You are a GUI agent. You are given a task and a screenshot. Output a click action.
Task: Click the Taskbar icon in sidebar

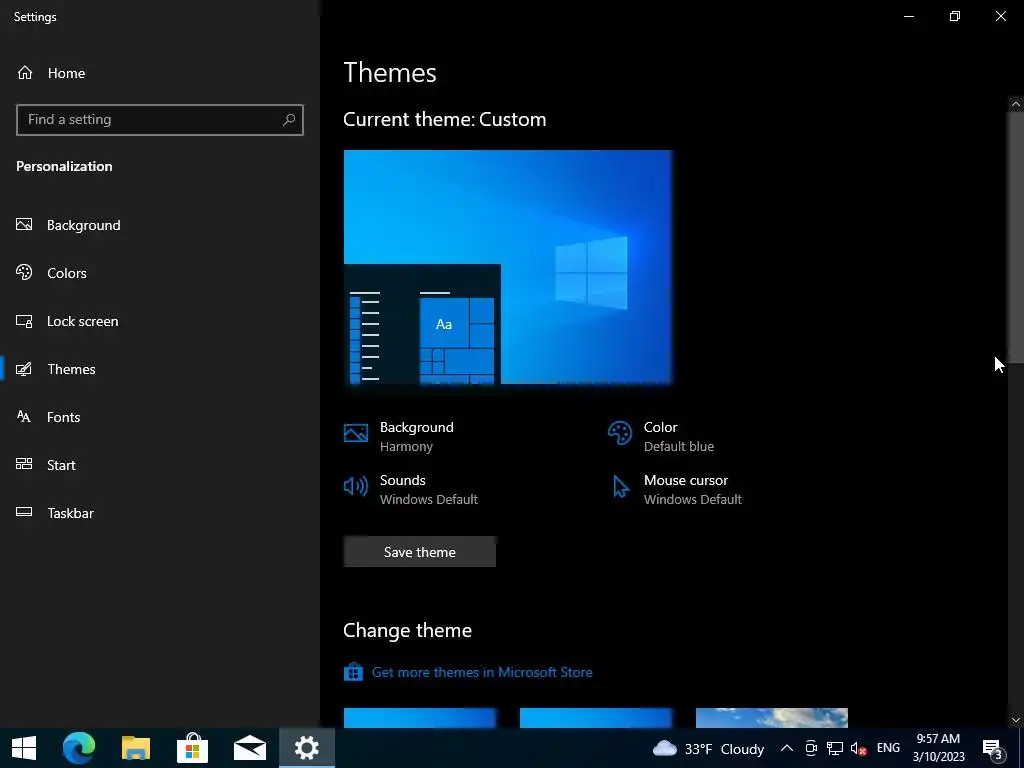[24, 512]
